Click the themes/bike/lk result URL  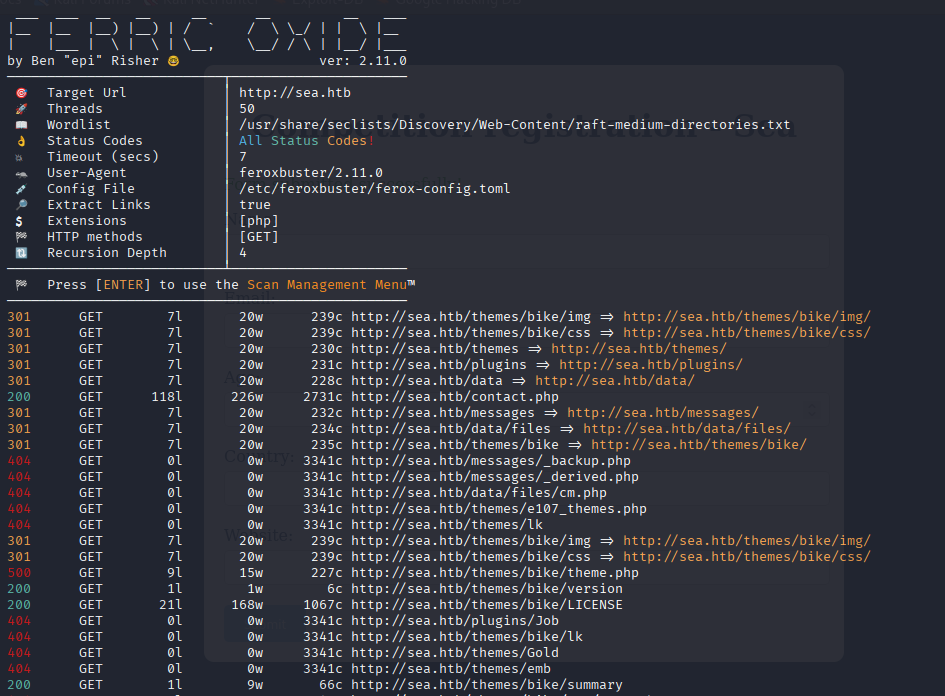tap(467, 637)
